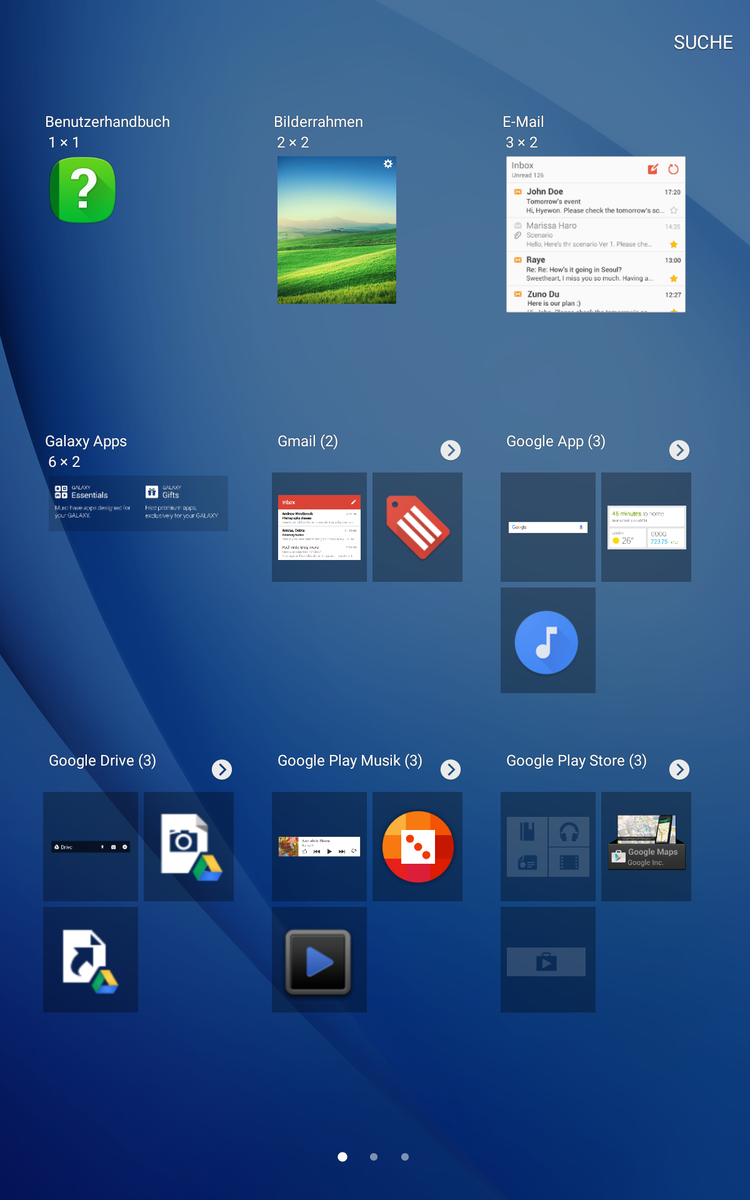750x1200 pixels.
Task: Choose the Google Maps recommended app widget
Action: click(646, 847)
